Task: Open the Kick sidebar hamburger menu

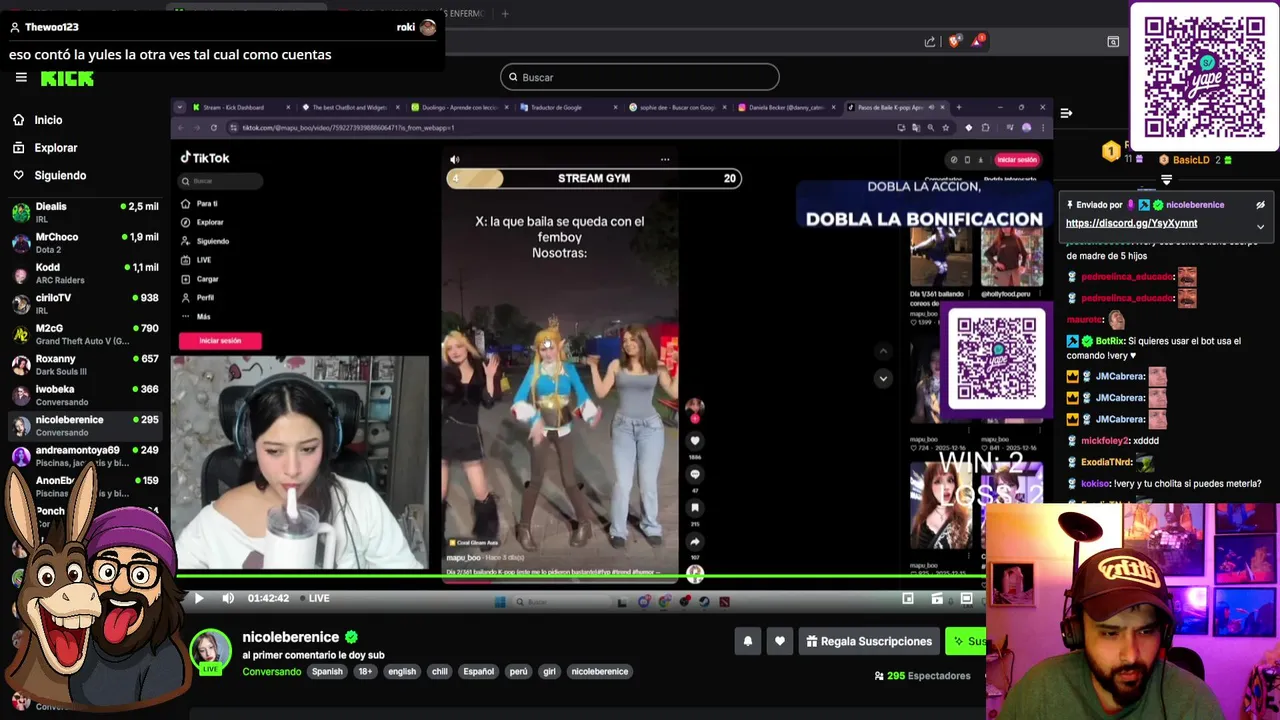Action: pos(21,78)
